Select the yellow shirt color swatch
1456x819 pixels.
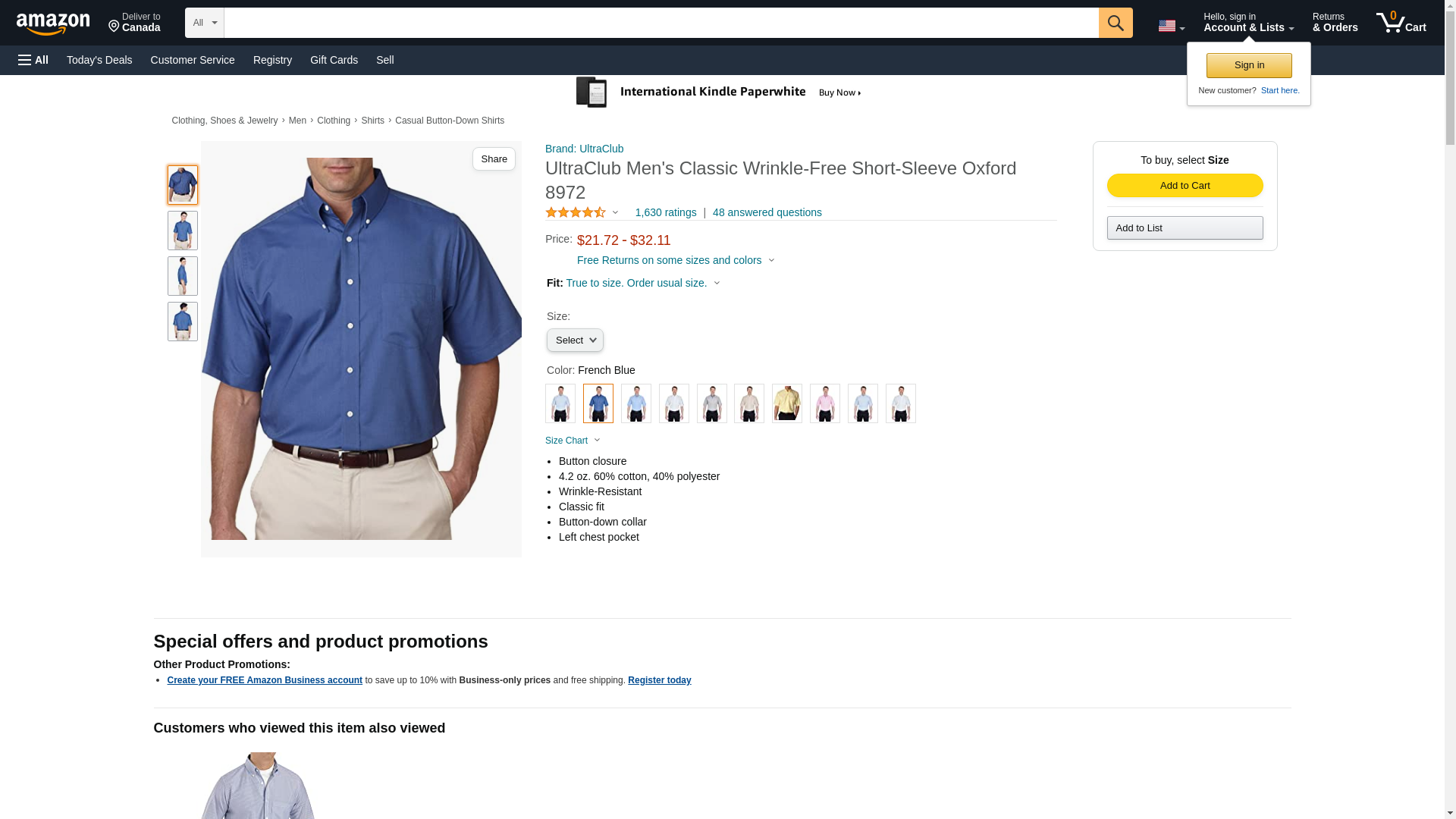pos(786,403)
